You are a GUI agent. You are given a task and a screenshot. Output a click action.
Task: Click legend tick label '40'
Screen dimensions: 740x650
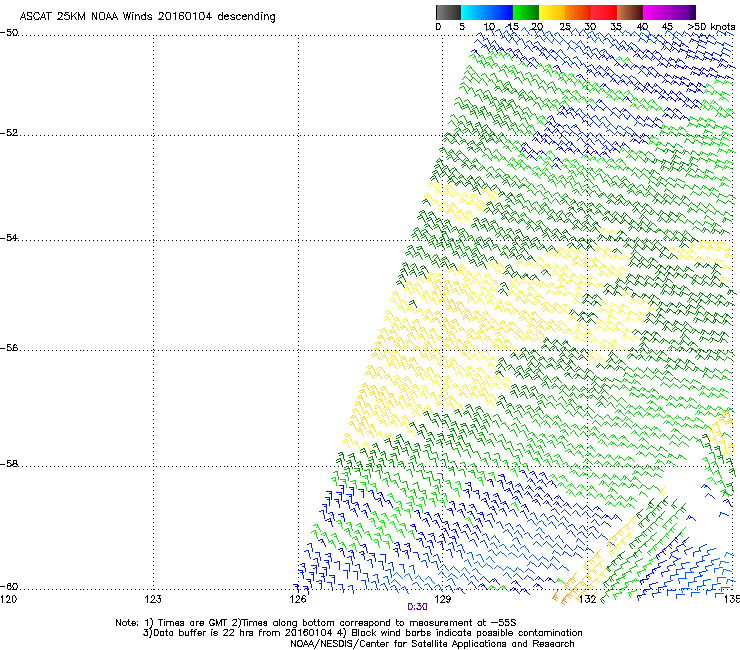[x=642, y=27]
